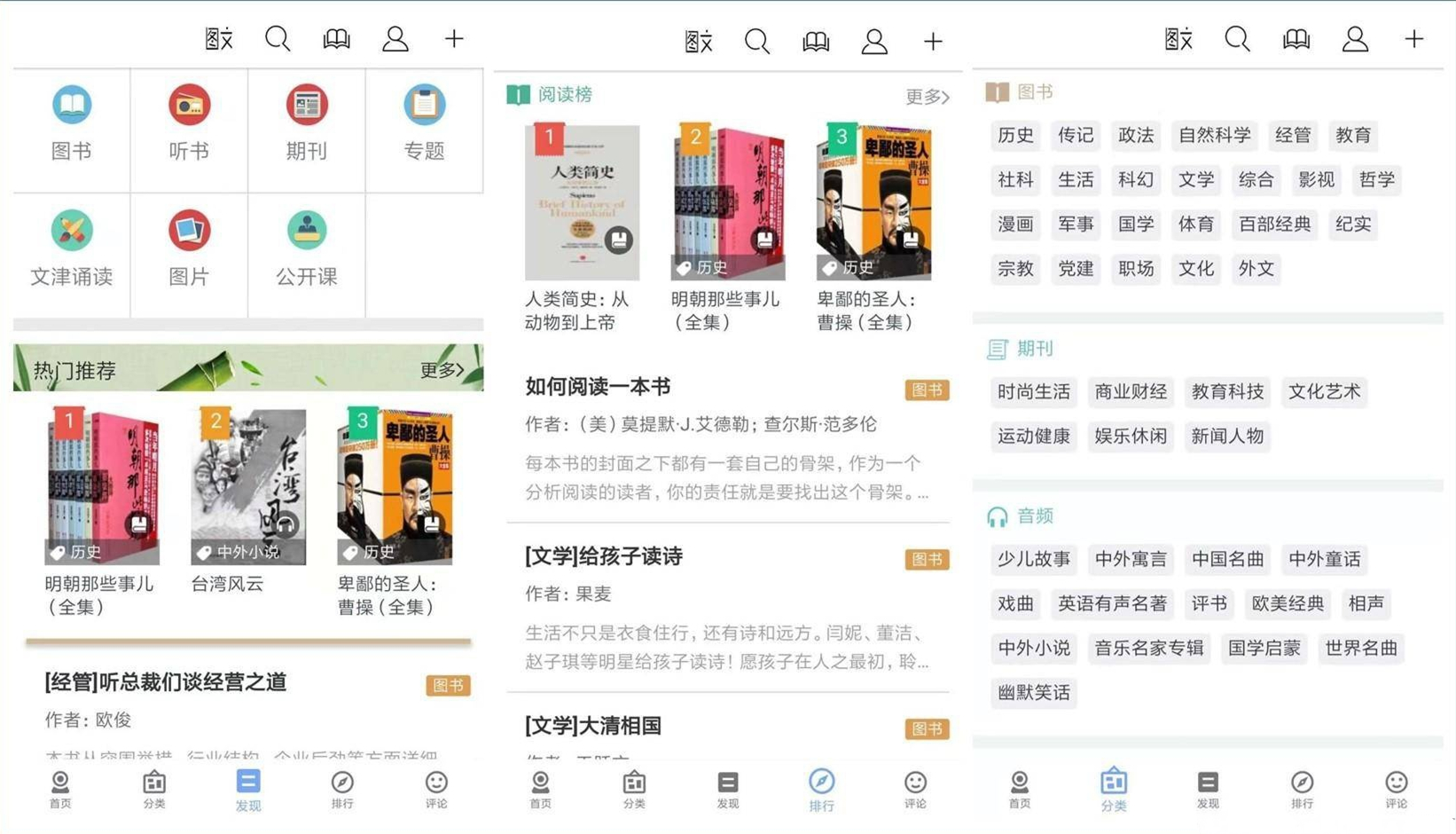
Task: Tap the search magnifier icon
Action: click(x=278, y=38)
